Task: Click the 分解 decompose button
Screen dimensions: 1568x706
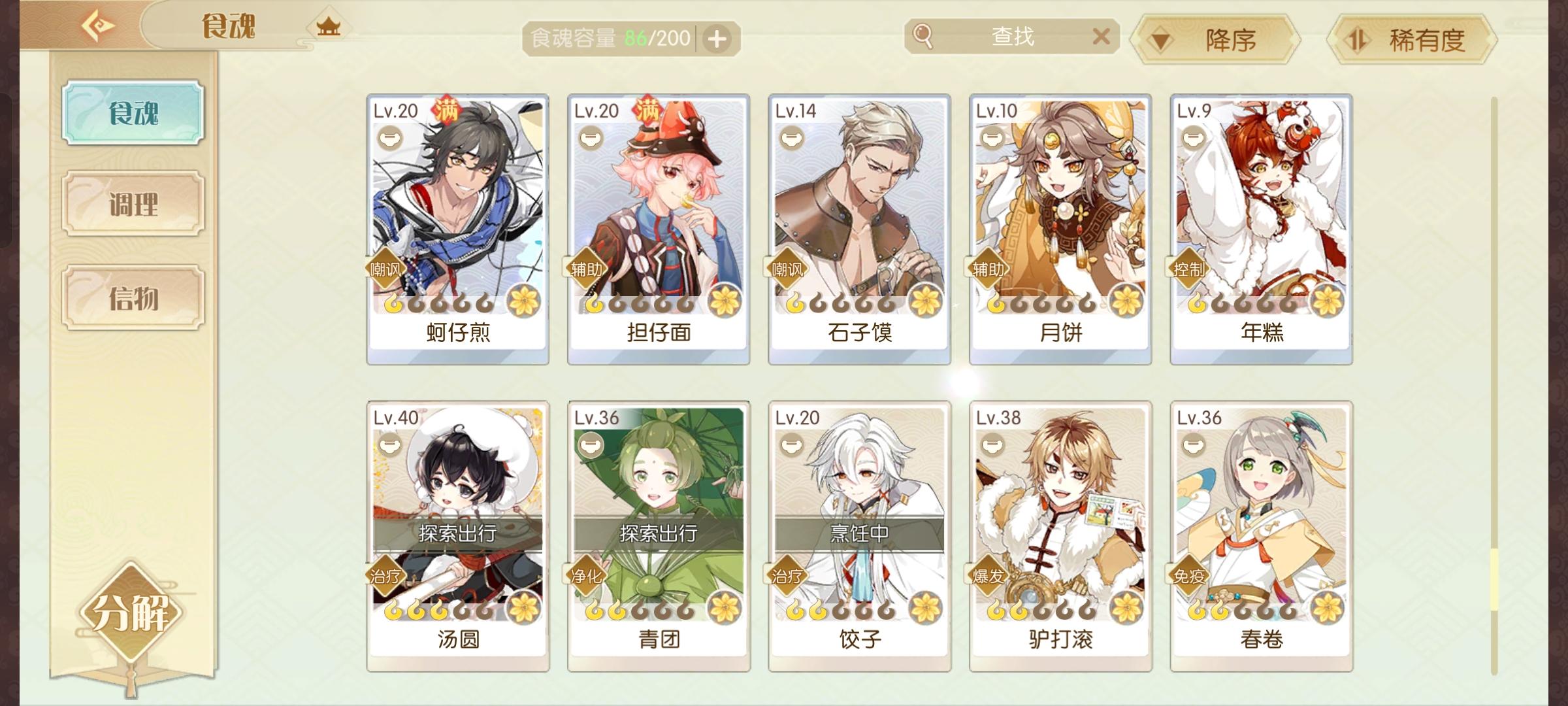Action: [x=131, y=613]
